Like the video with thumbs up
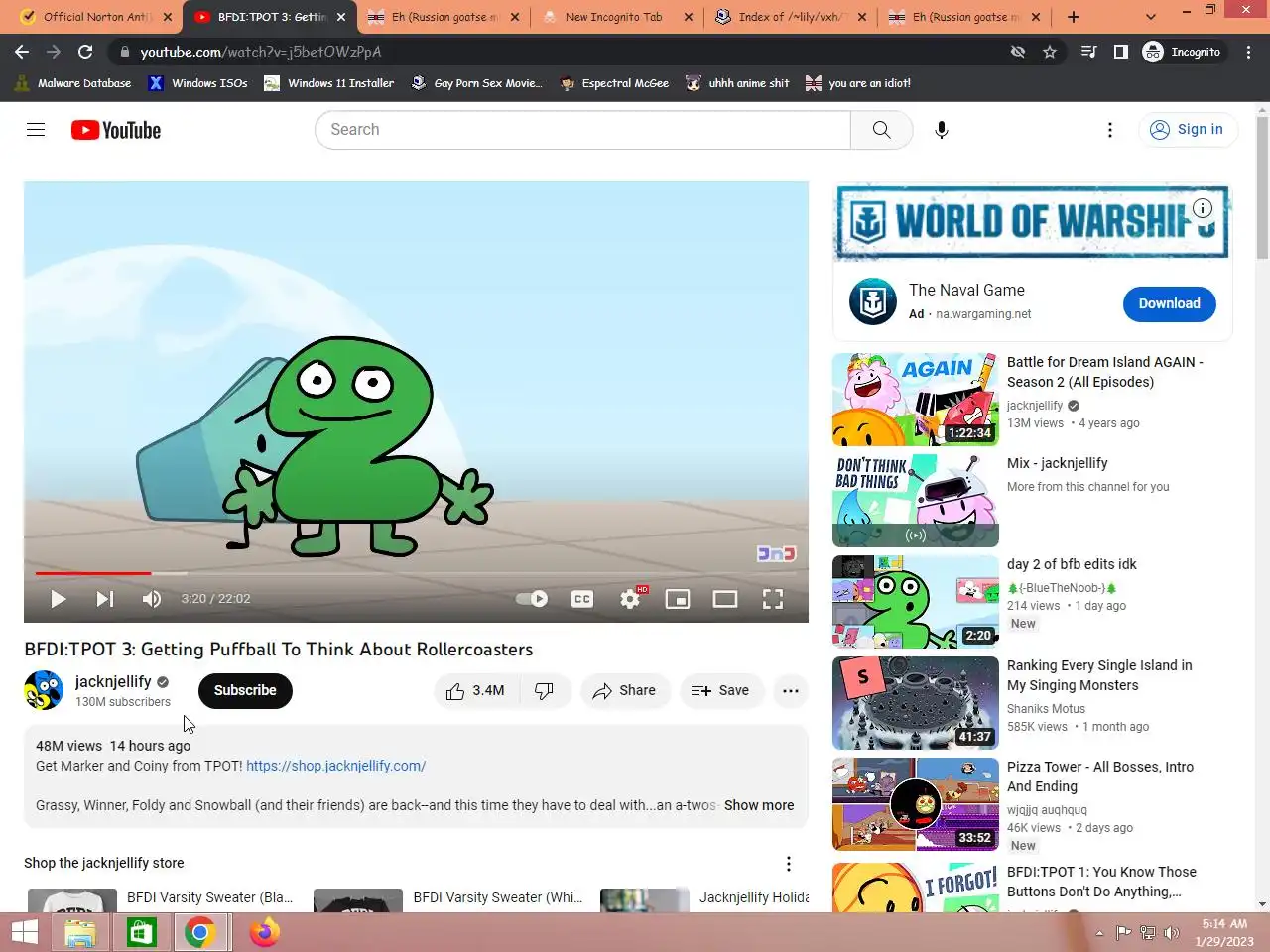 [475, 691]
